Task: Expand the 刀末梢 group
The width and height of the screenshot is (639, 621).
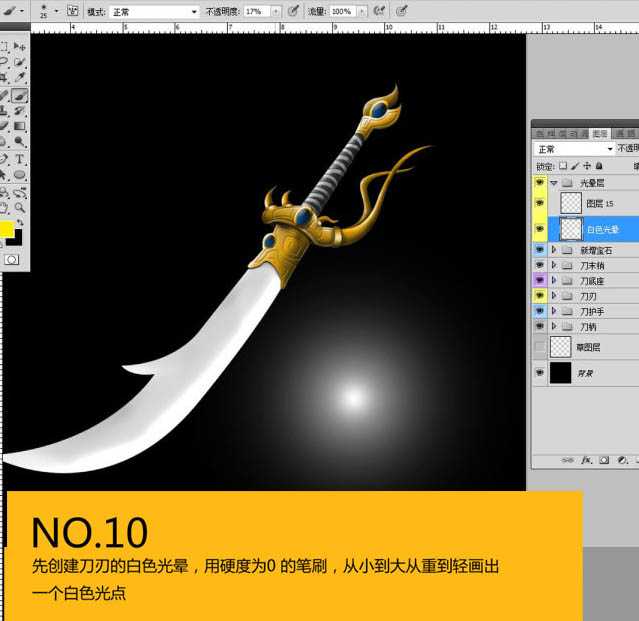Action: pyautogui.click(x=554, y=265)
